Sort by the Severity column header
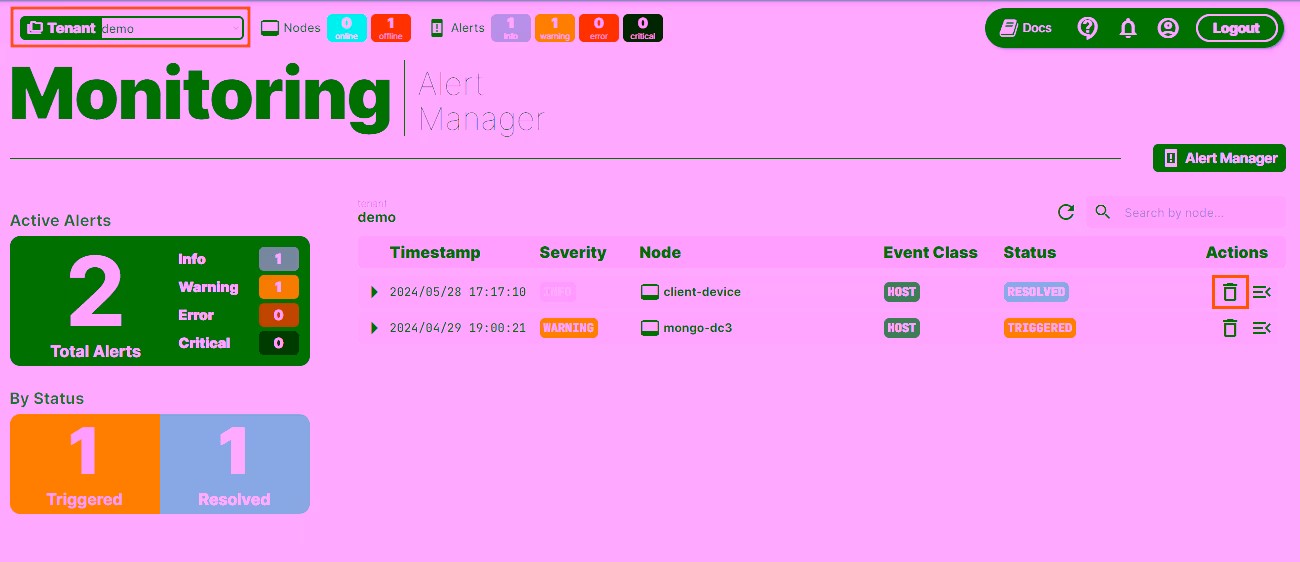 (573, 252)
